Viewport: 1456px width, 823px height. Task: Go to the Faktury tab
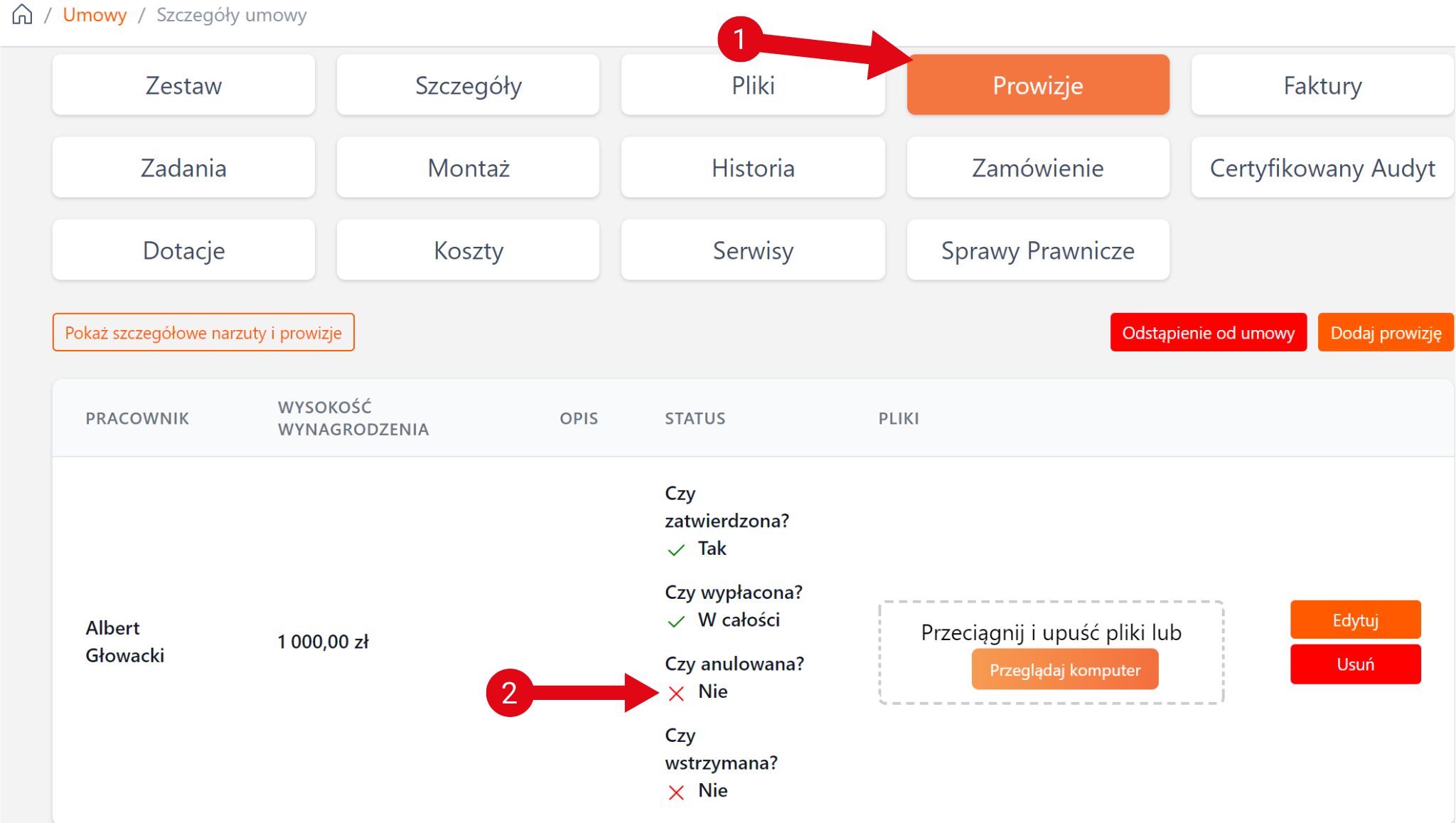point(1322,85)
